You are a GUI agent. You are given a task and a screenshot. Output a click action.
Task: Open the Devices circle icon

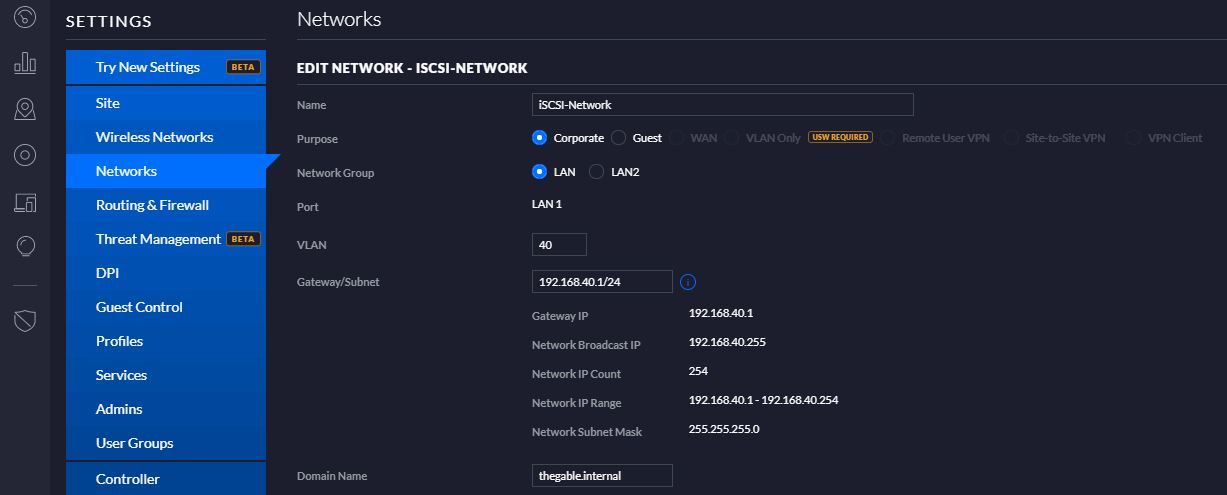pos(25,154)
